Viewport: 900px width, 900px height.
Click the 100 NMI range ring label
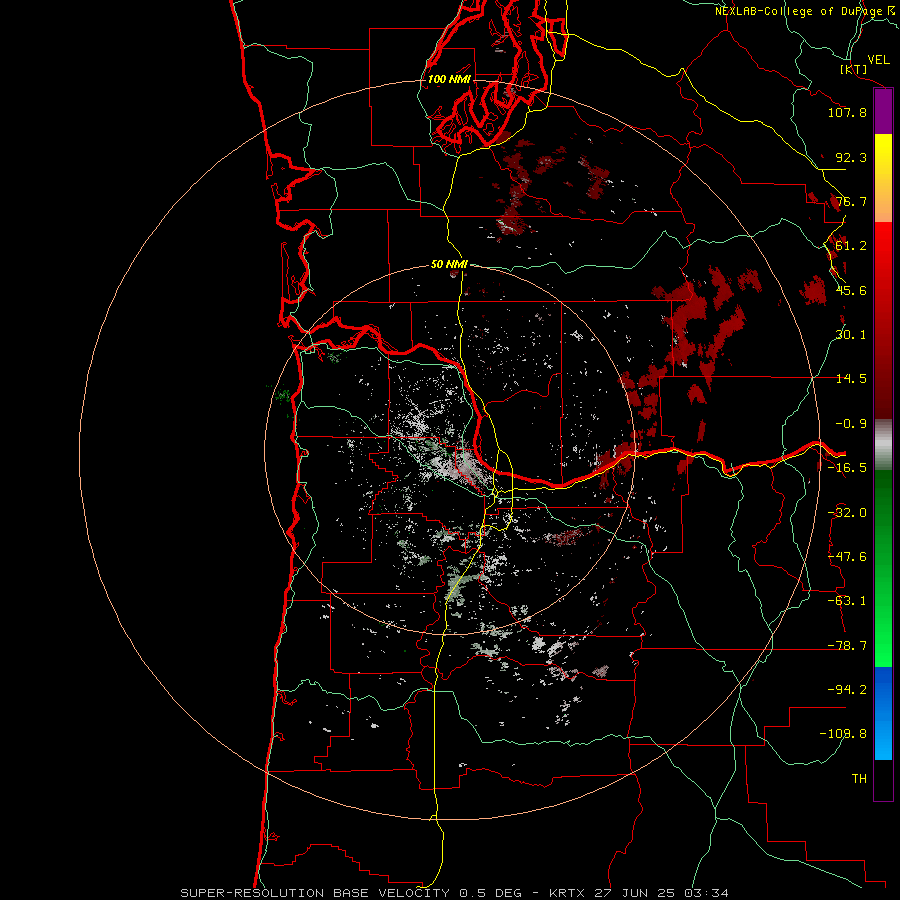click(449, 79)
